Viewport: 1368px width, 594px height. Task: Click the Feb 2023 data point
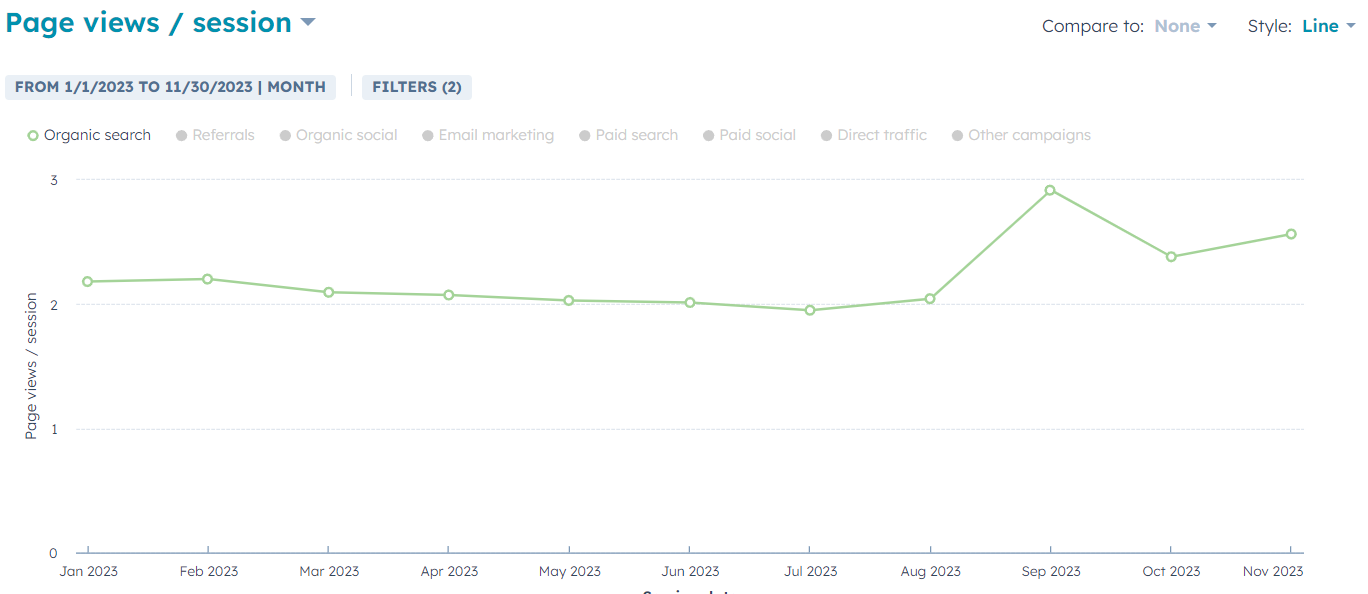208,279
